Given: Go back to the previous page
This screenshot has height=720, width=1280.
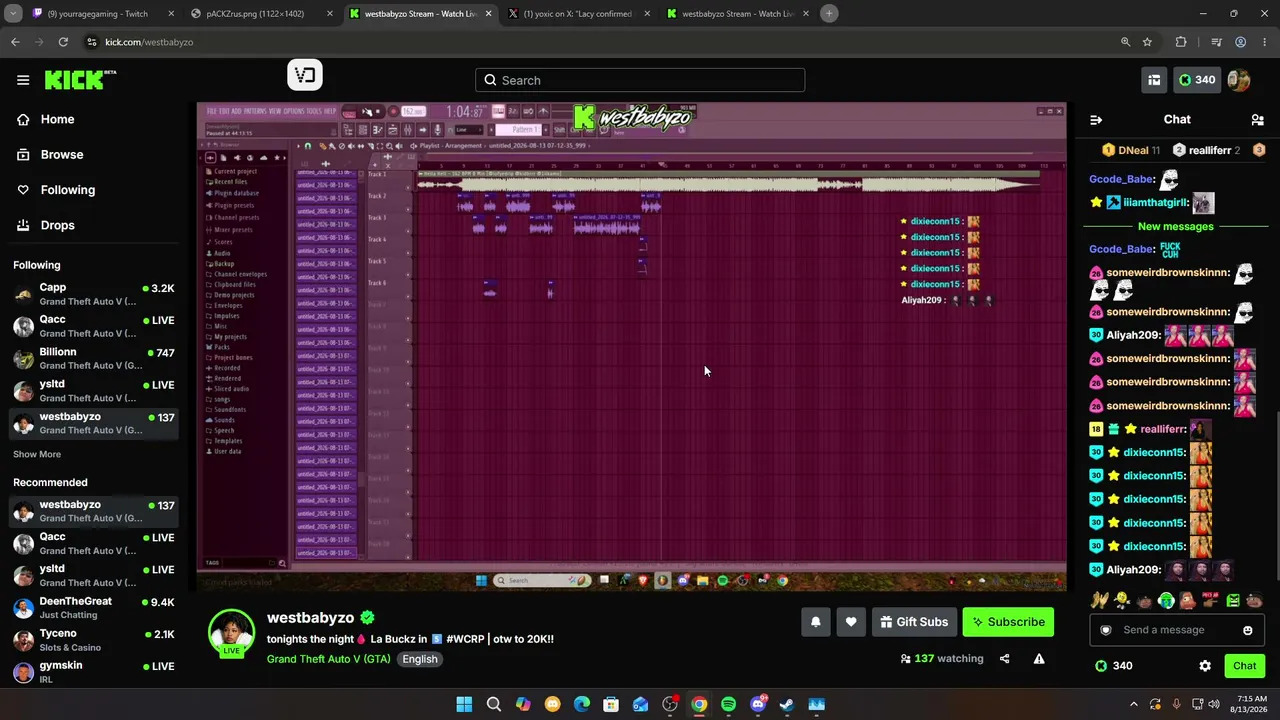Looking at the screenshot, I should [15, 42].
